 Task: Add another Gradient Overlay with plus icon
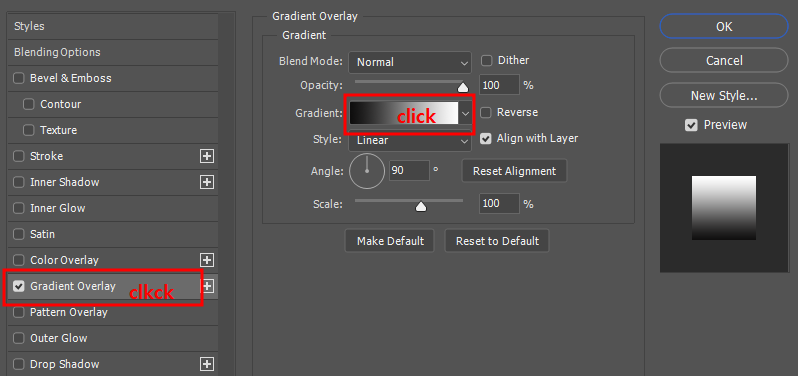[208, 286]
